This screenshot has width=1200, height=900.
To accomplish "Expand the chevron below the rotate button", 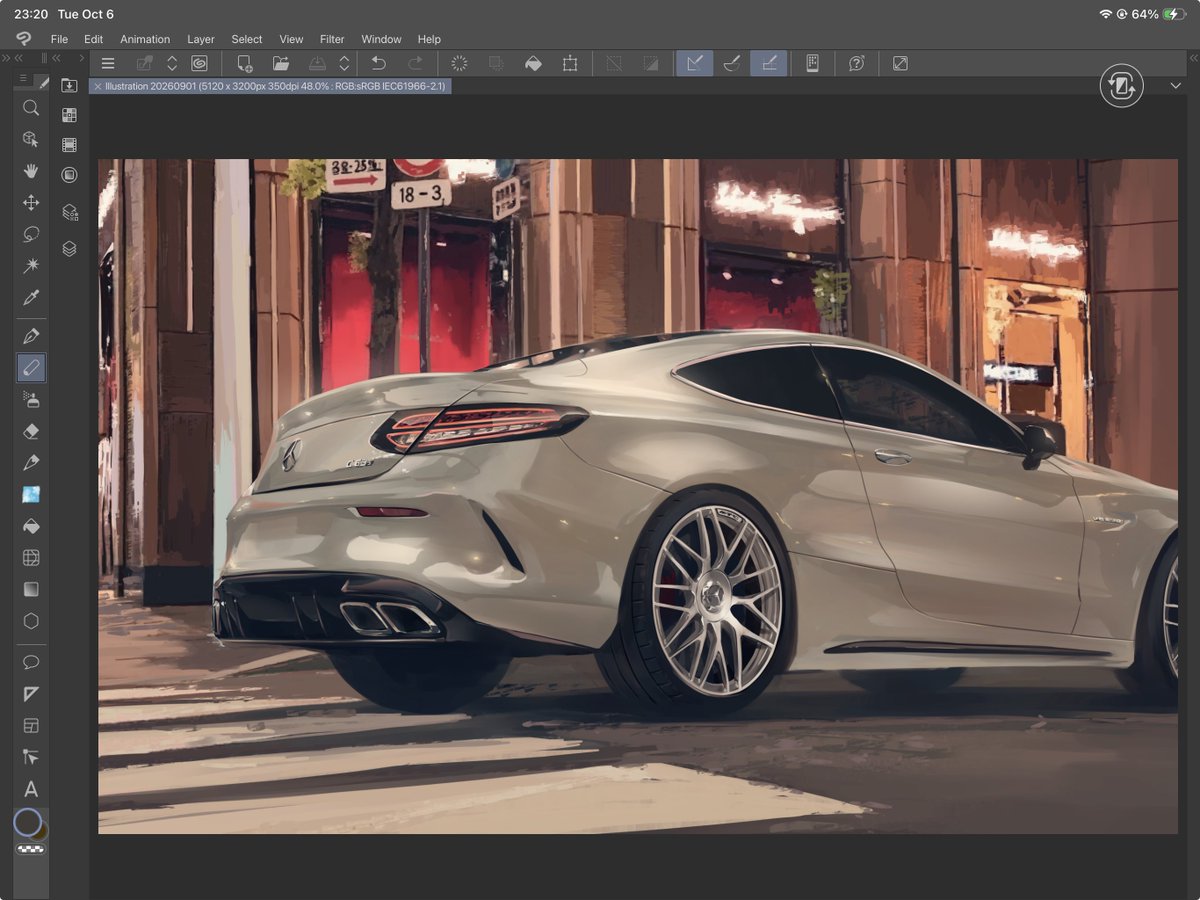I will point(1176,86).
